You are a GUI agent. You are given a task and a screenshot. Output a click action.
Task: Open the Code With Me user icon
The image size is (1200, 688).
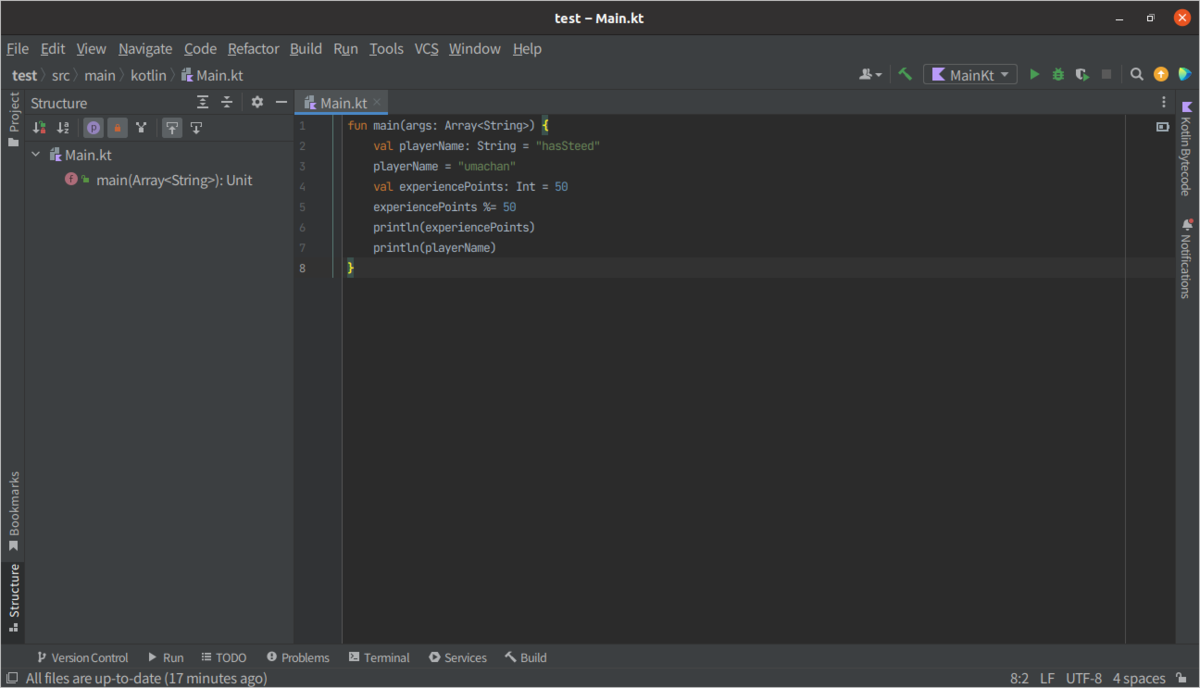pos(870,75)
